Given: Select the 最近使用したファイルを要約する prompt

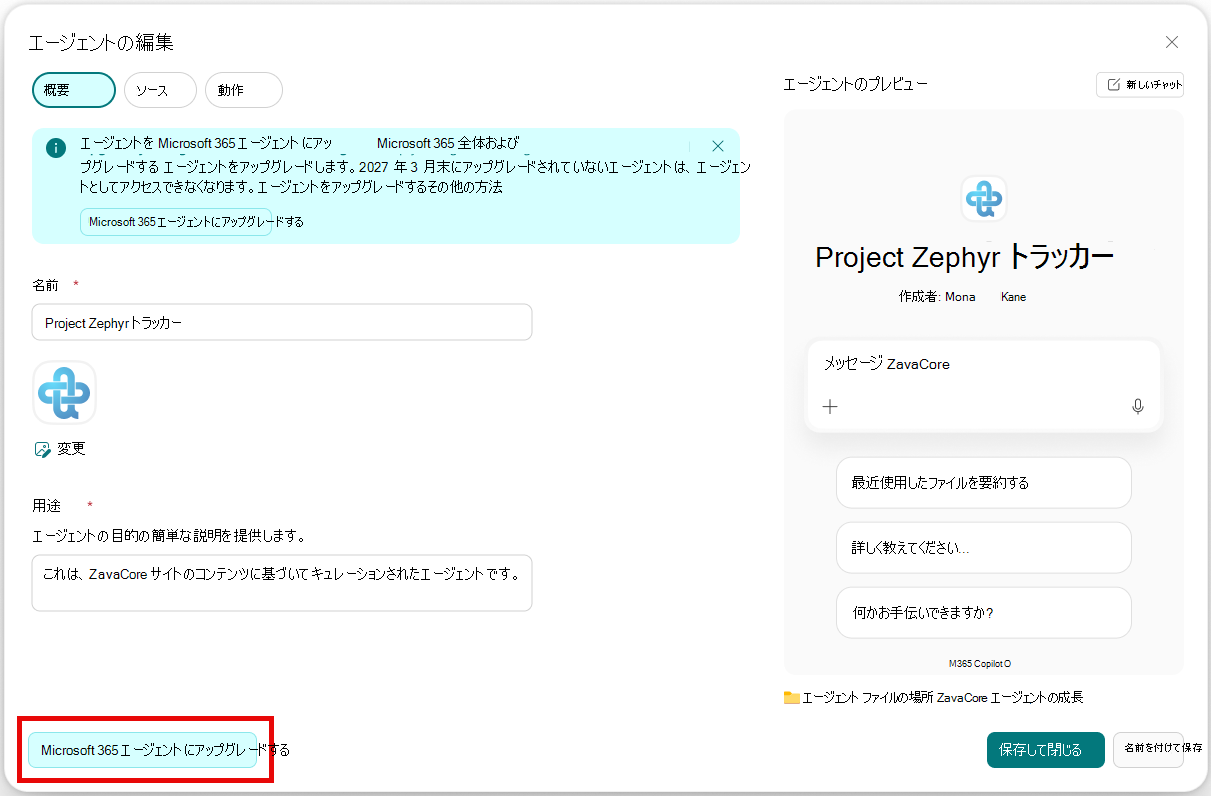Looking at the screenshot, I should (984, 483).
